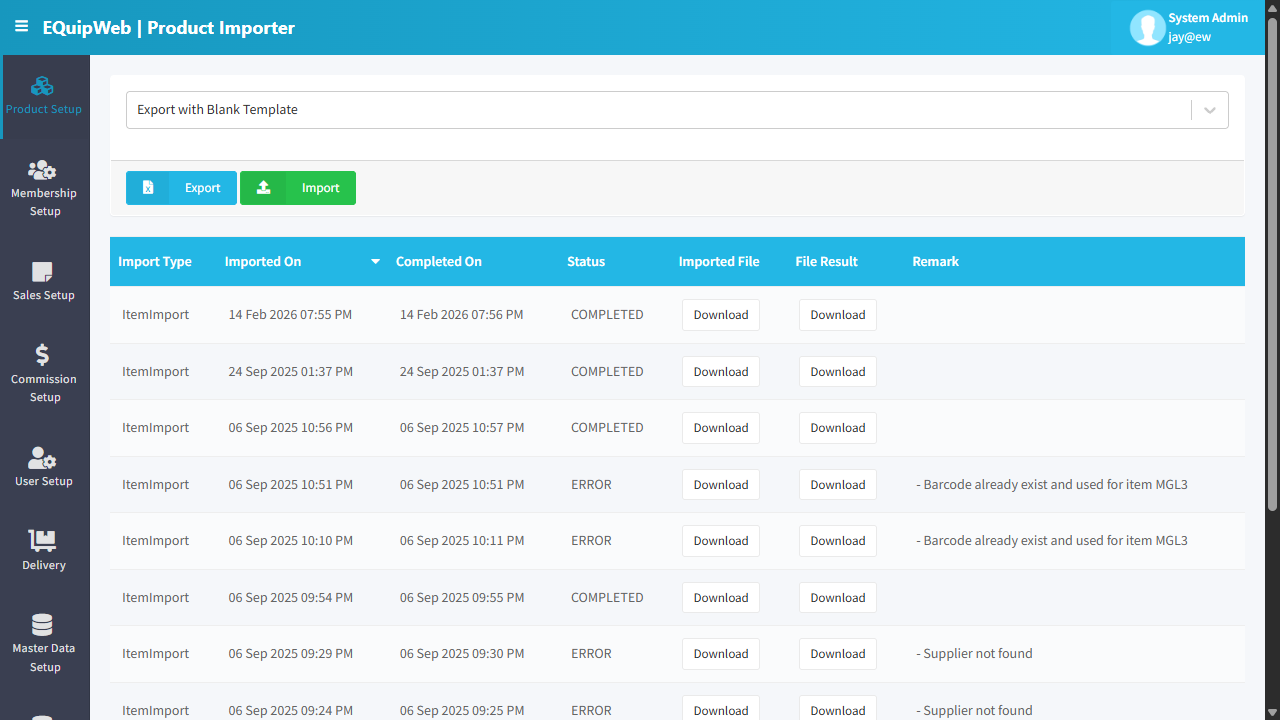The width and height of the screenshot is (1280, 720).
Task: Click 'Supplier not found' in 09:29 PM row
Action: pyautogui.click(x=975, y=654)
